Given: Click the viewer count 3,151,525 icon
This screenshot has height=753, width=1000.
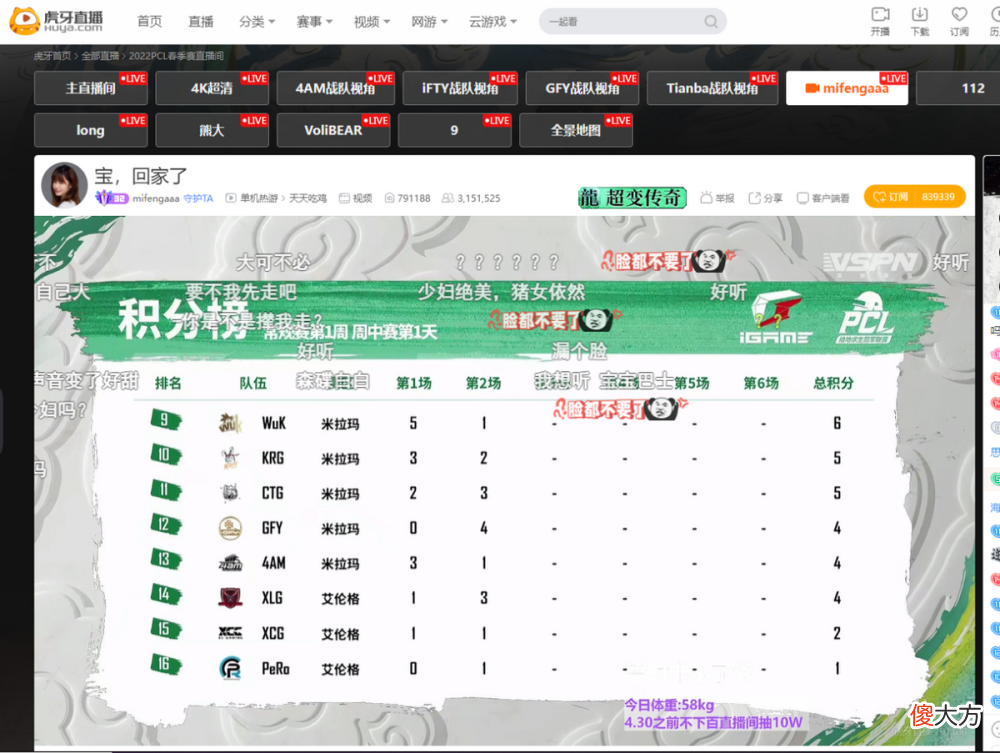Looking at the screenshot, I should [x=448, y=198].
